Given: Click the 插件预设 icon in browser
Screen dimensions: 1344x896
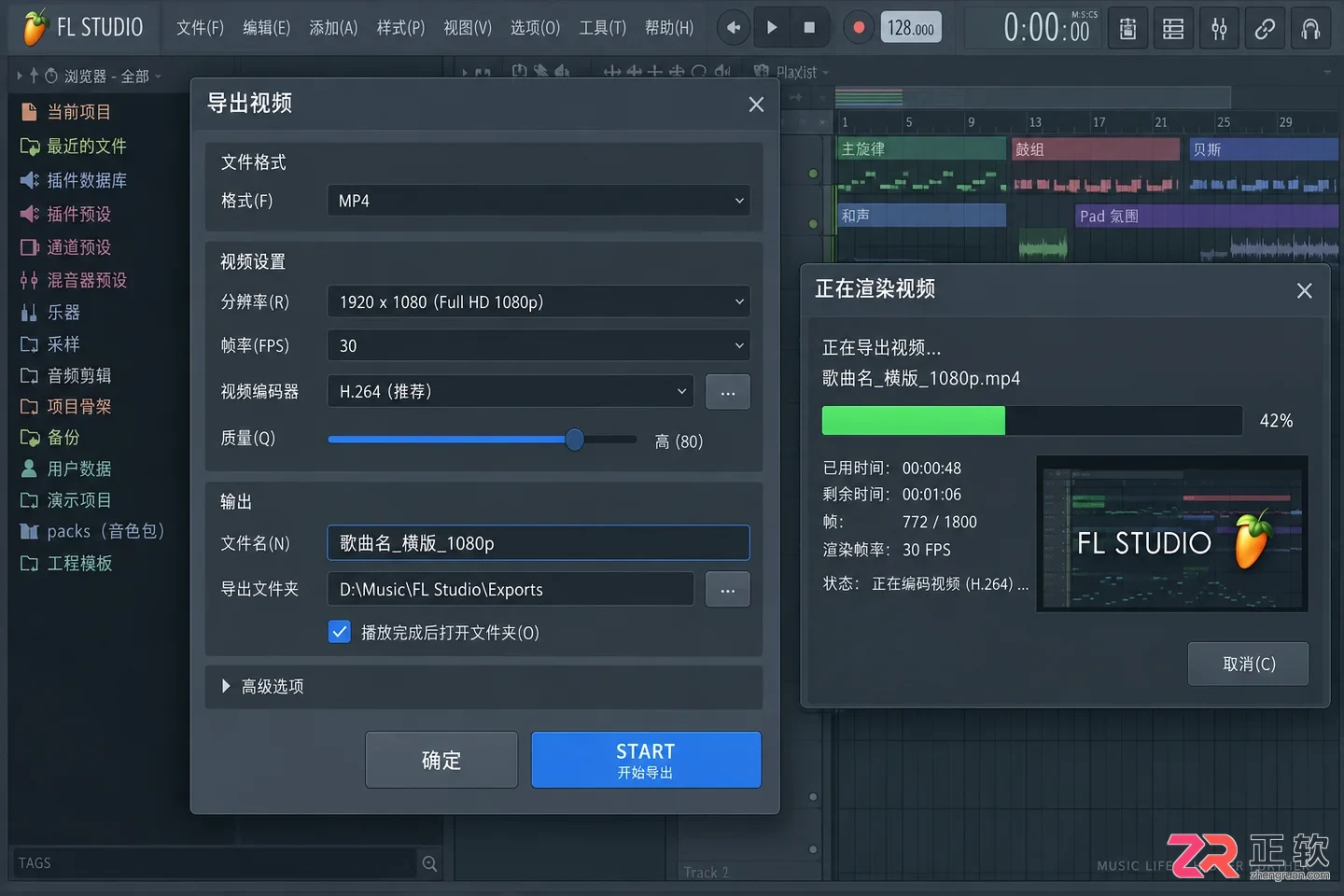Looking at the screenshot, I should 29,214.
